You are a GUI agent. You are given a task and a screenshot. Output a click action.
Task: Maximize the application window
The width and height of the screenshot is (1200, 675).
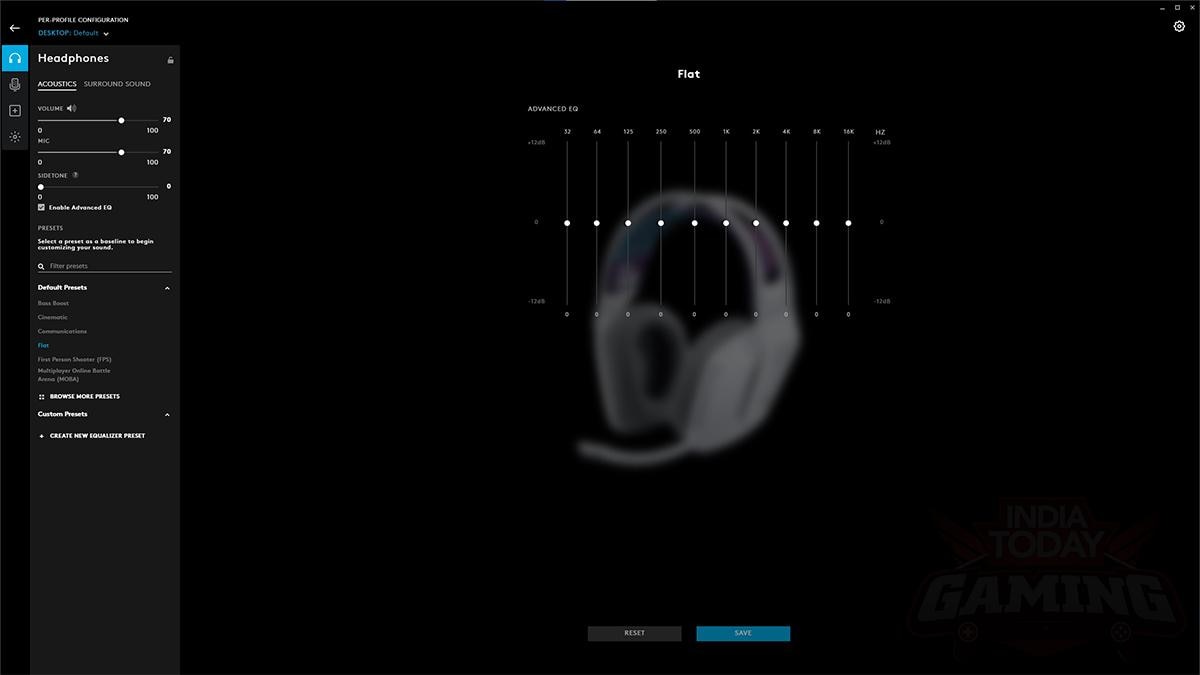1176,7
